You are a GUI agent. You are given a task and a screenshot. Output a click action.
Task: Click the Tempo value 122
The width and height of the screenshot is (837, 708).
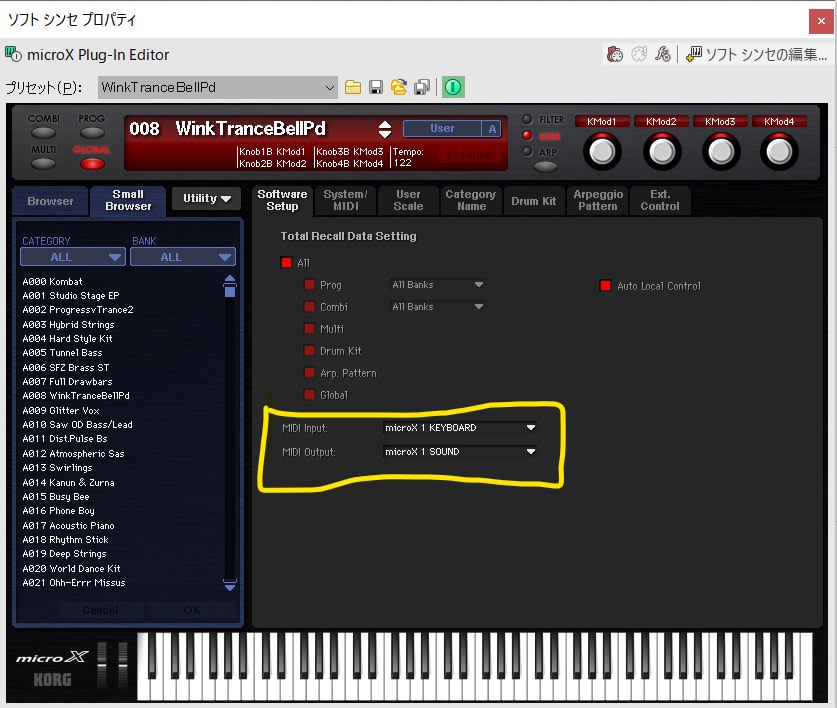403,163
